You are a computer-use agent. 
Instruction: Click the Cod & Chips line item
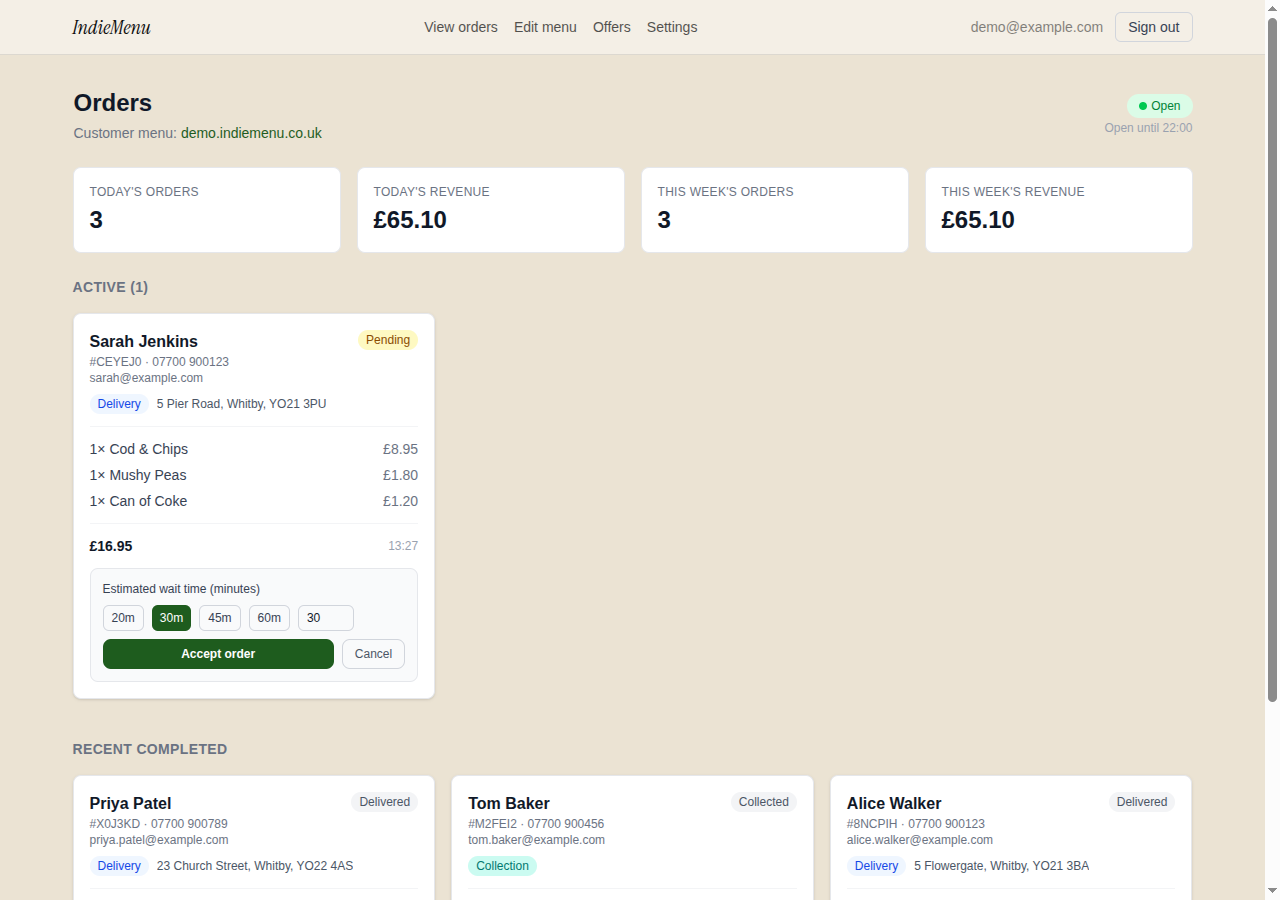coord(254,449)
